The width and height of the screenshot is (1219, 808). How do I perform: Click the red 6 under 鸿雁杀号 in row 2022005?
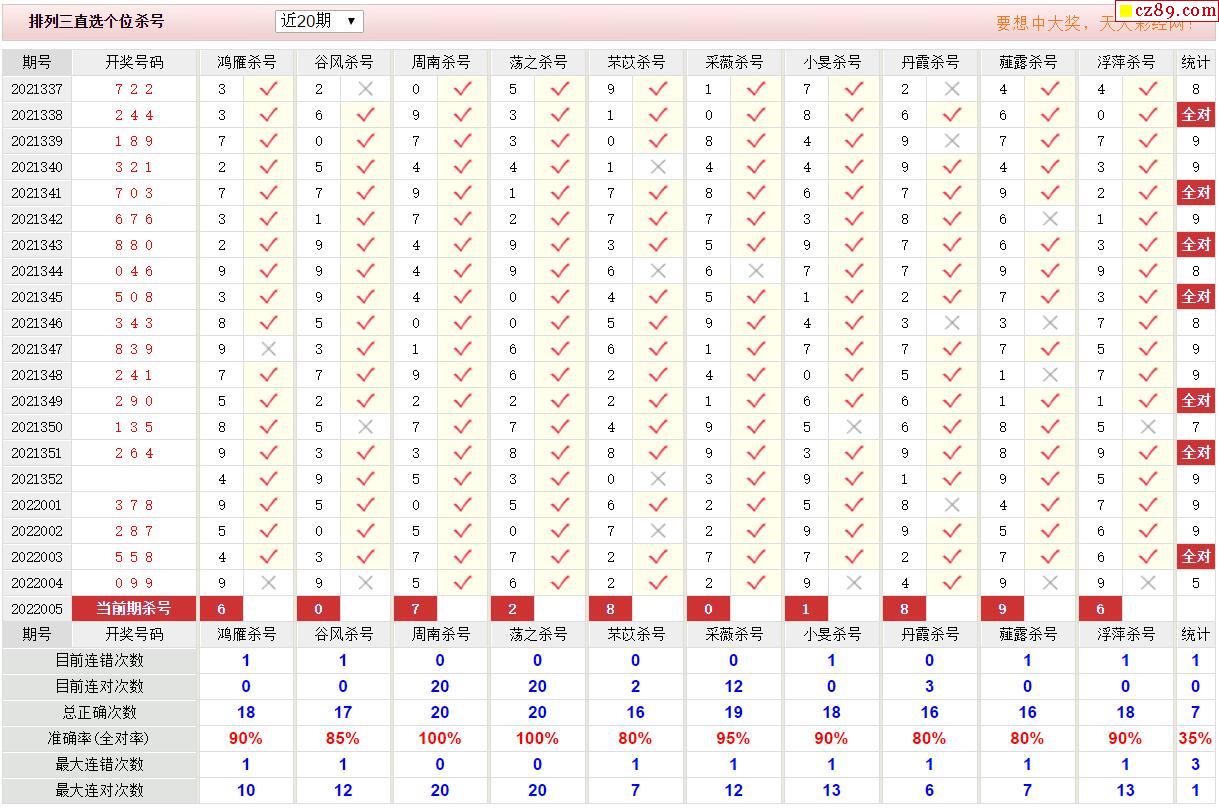click(x=222, y=609)
